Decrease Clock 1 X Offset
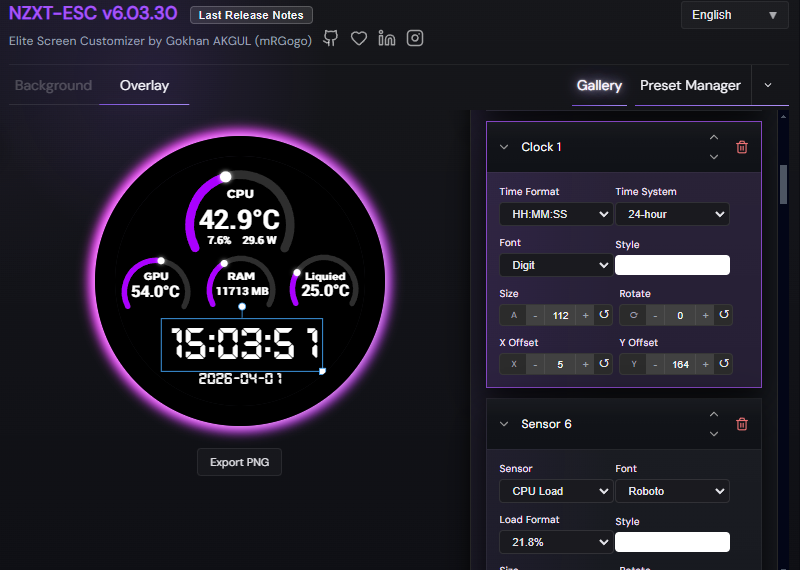800x570 pixels. point(535,364)
